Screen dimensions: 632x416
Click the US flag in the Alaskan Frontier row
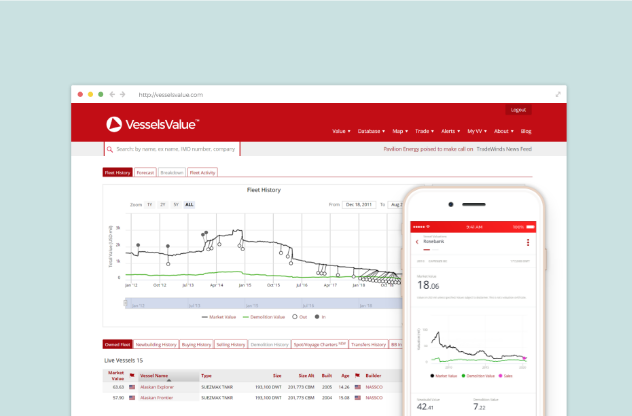pyautogui.click(x=132, y=397)
